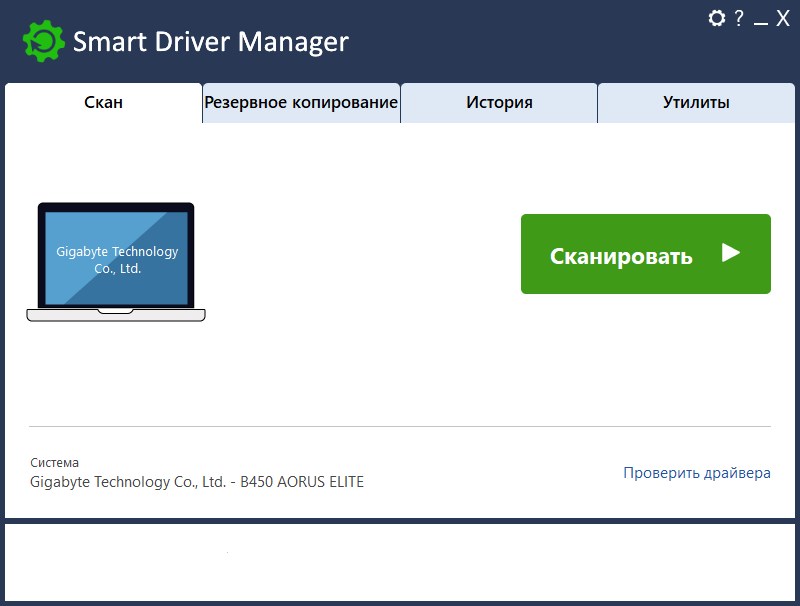Viewport: 800px width, 606px height.
Task: Click the Smart Driver Manager title text
Action: coord(210,41)
